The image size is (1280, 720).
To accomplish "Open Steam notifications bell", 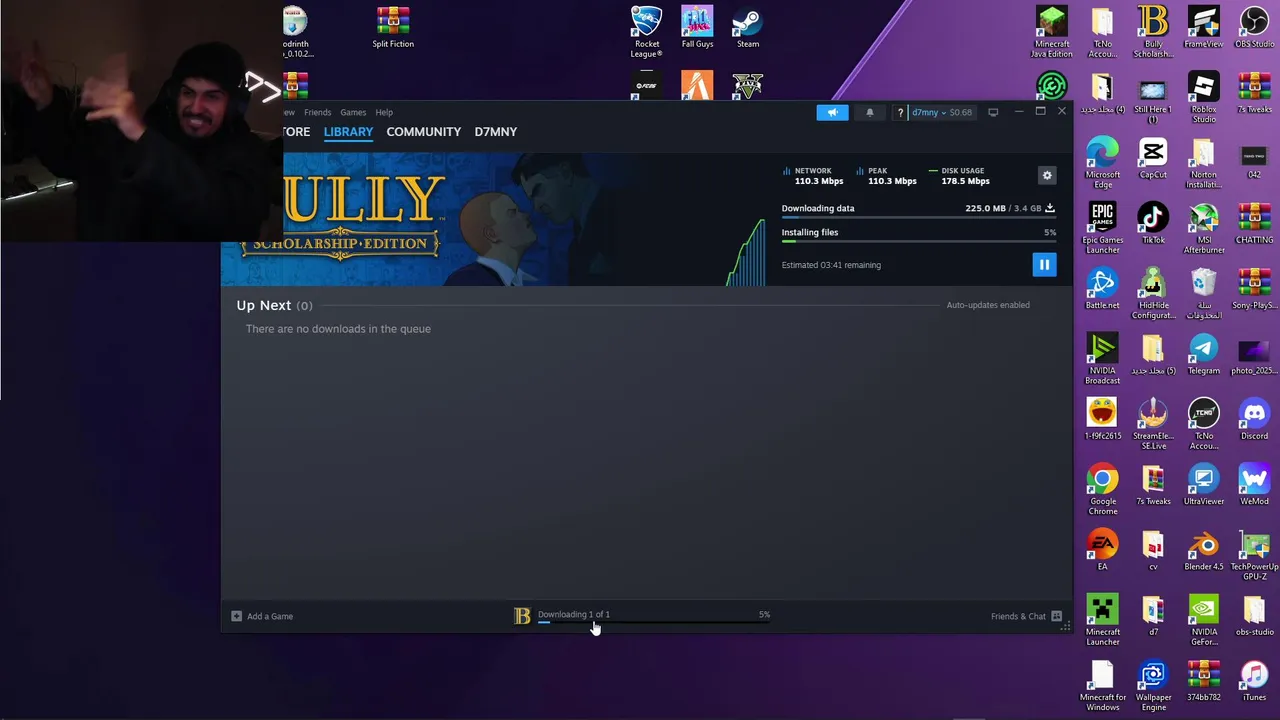I will click(x=870, y=112).
